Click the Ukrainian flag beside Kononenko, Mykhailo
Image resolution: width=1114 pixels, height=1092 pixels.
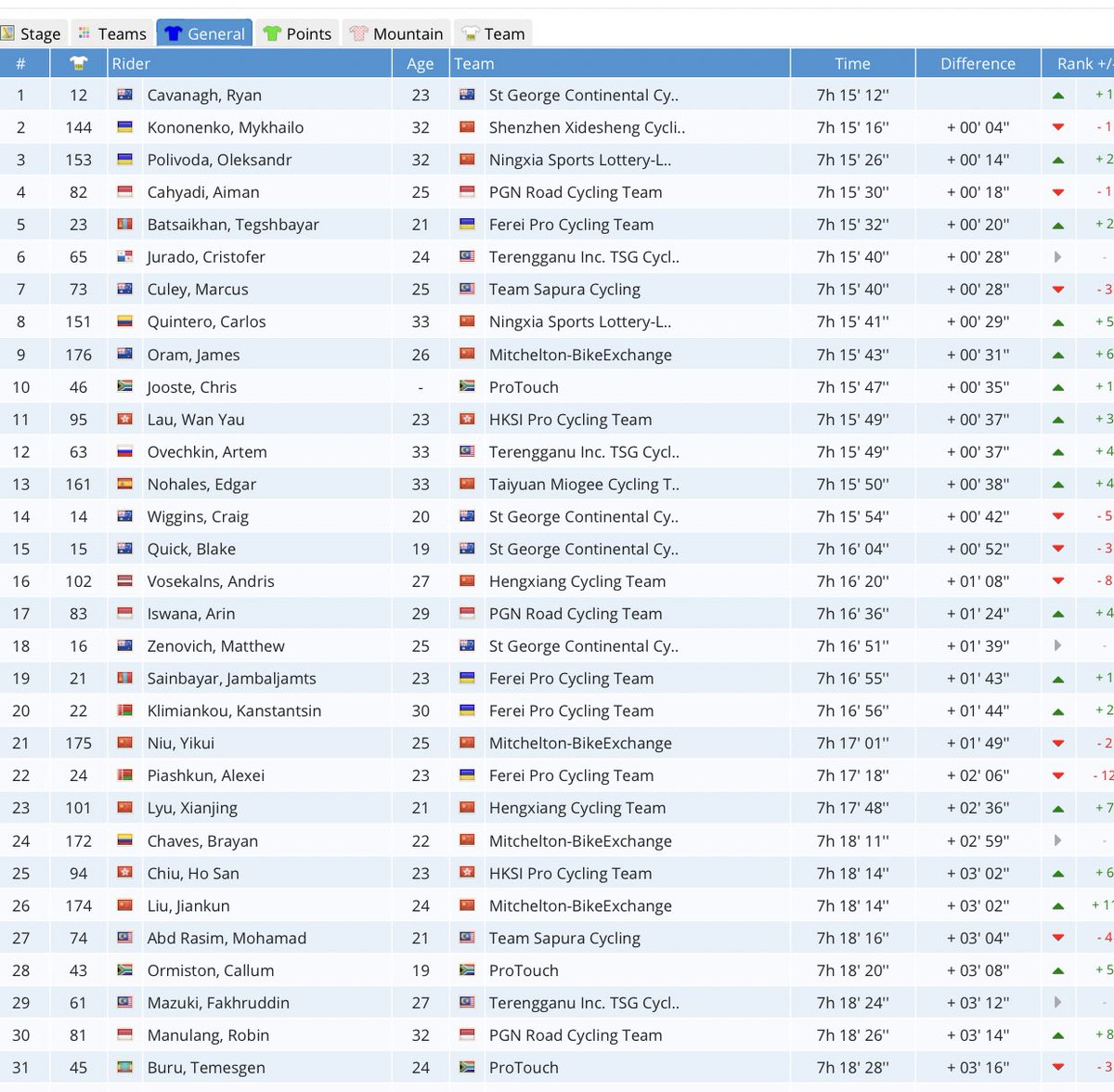(124, 127)
